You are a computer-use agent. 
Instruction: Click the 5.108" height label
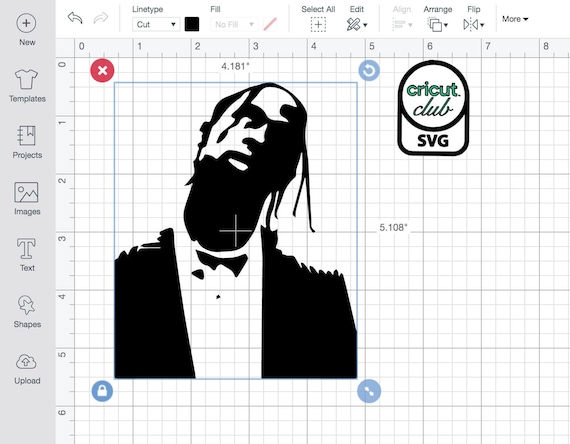click(x=393, y=228)
